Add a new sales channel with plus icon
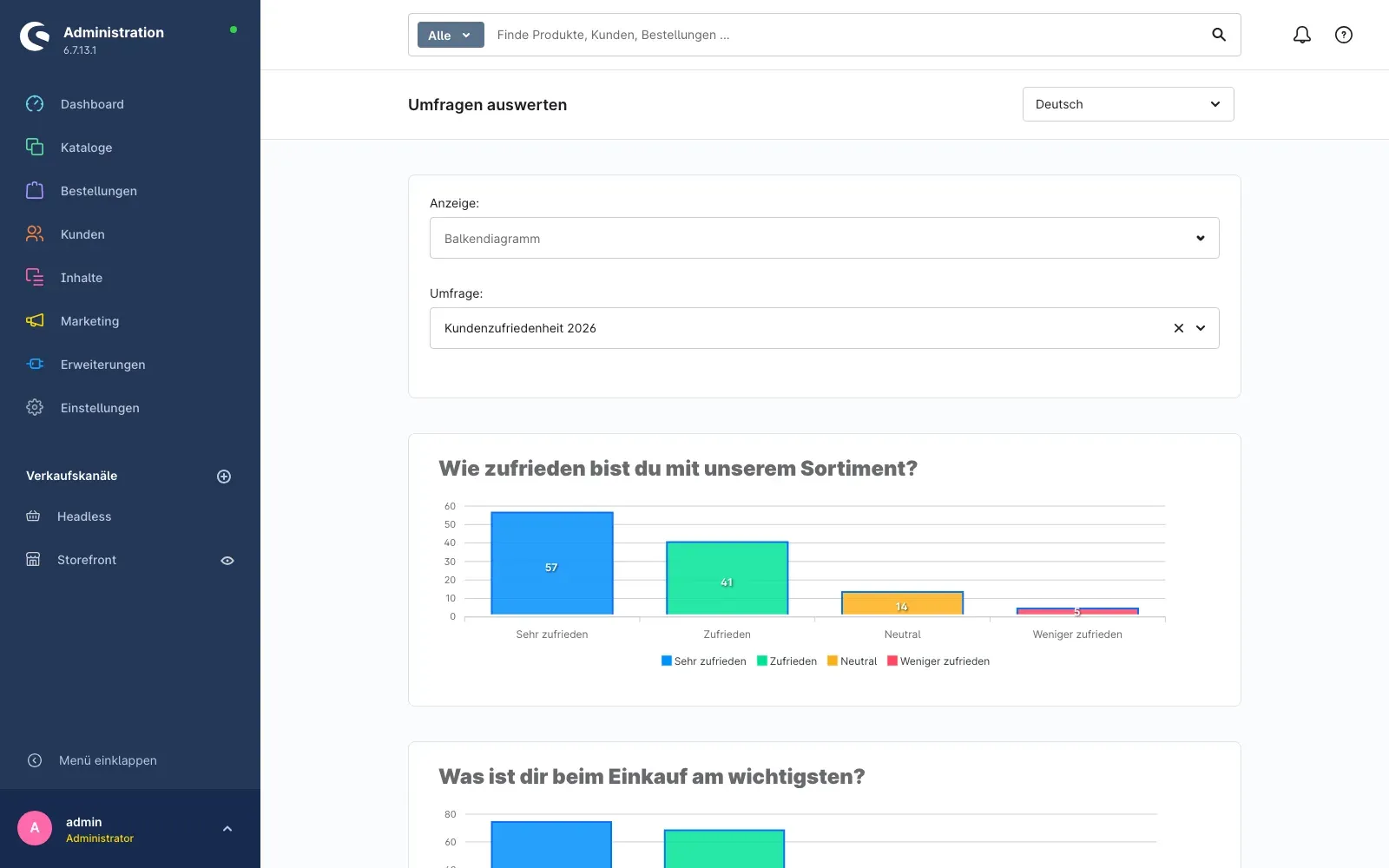The width and height of the screenshot is (1389, 868). (224, 477)
